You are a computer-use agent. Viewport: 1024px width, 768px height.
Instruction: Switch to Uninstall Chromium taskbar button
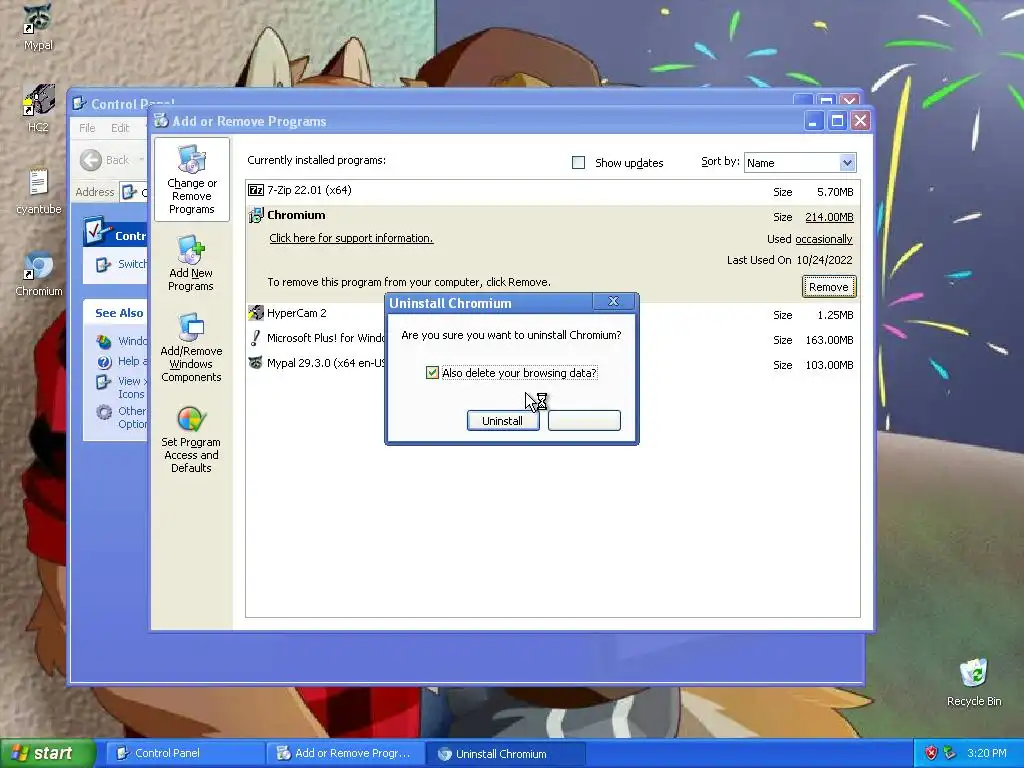pyautogui.click(x=507, y=753)
